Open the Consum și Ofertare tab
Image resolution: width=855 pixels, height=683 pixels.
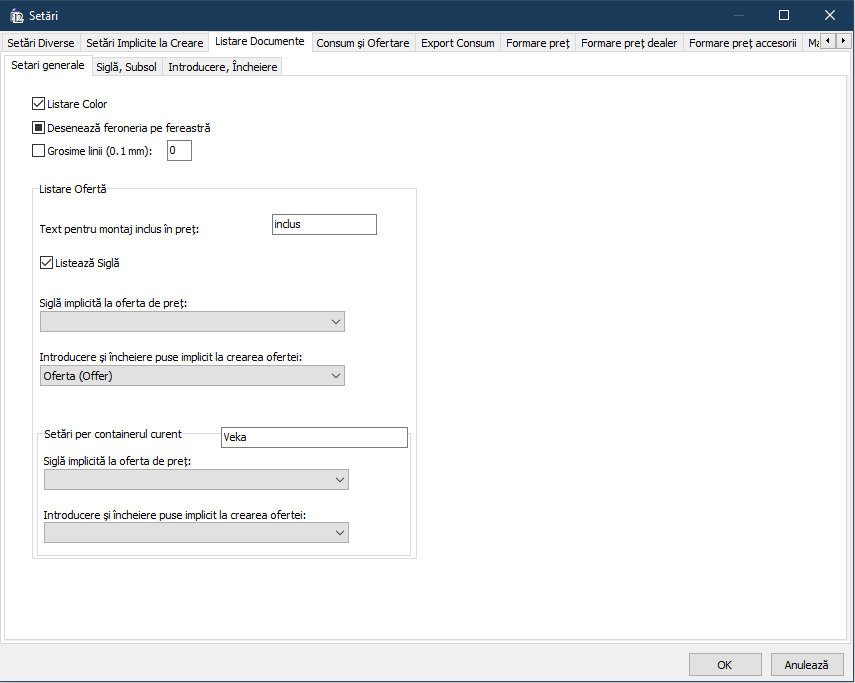coord(362,43)
